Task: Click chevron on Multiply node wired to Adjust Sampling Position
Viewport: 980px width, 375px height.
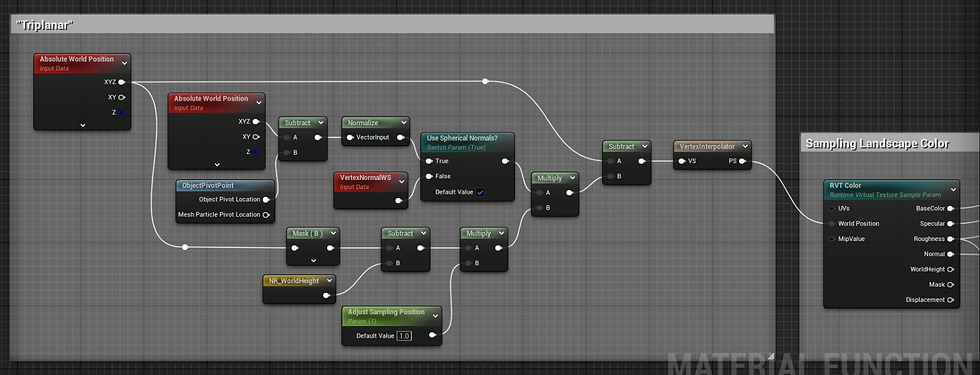Action: [x=501, y=234]
